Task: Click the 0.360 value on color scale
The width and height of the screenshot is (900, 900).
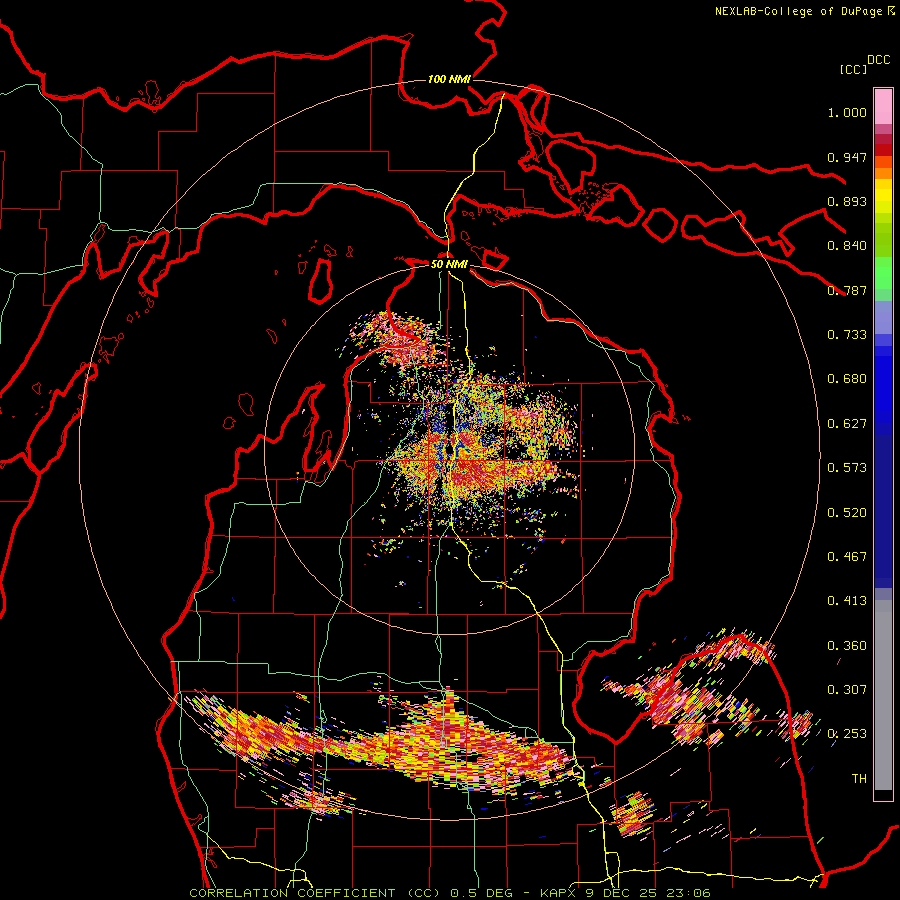Action: (847, 646)
